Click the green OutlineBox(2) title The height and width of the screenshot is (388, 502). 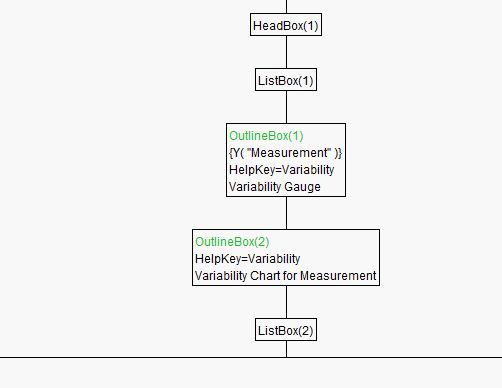232,242
